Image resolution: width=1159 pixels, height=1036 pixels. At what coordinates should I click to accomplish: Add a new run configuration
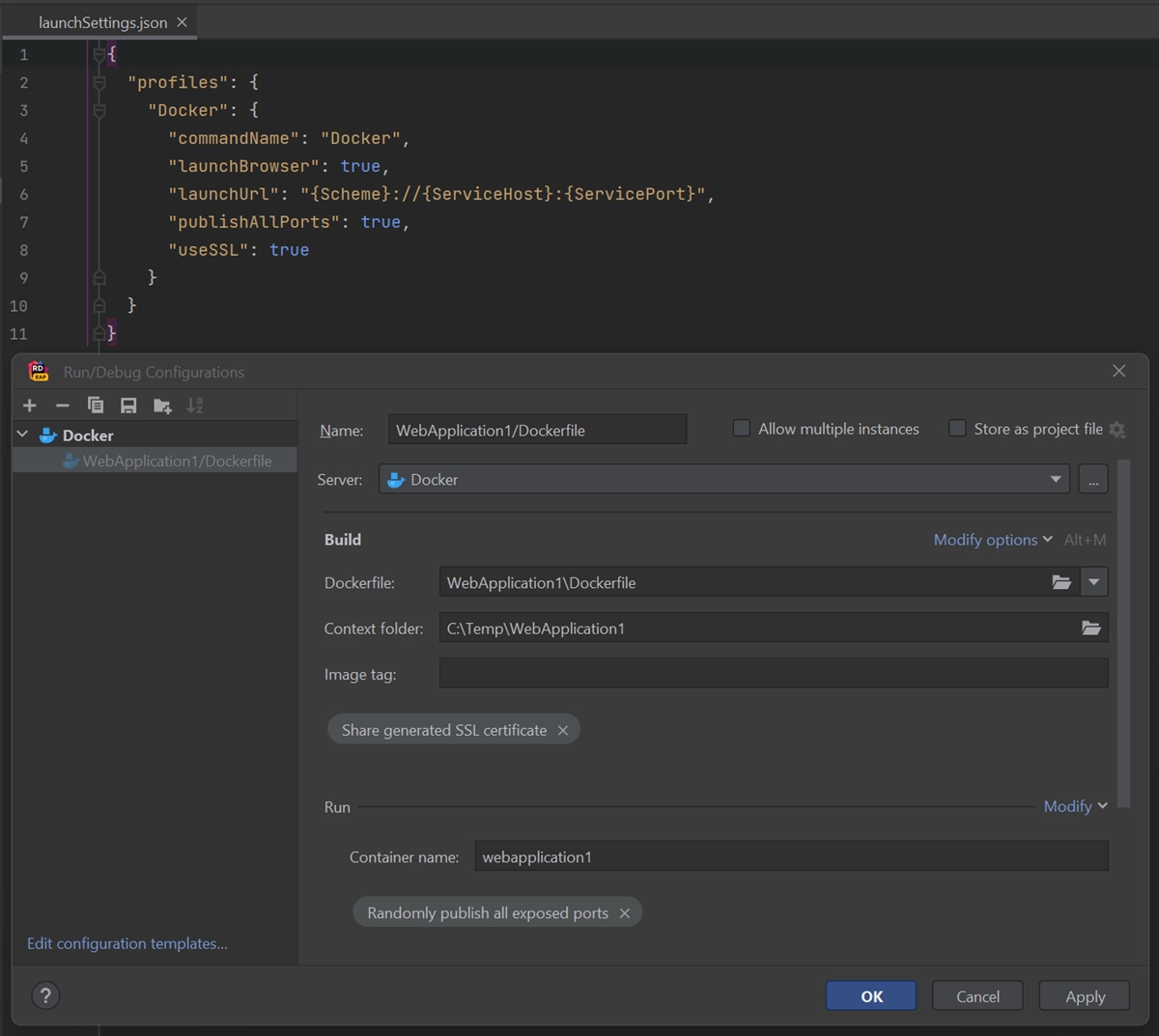coord(30,406)
